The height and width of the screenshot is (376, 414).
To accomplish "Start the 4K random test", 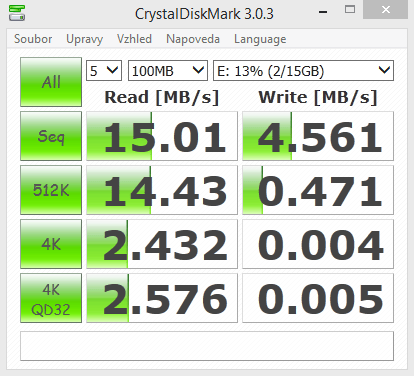I will click(x=51, y=244).
